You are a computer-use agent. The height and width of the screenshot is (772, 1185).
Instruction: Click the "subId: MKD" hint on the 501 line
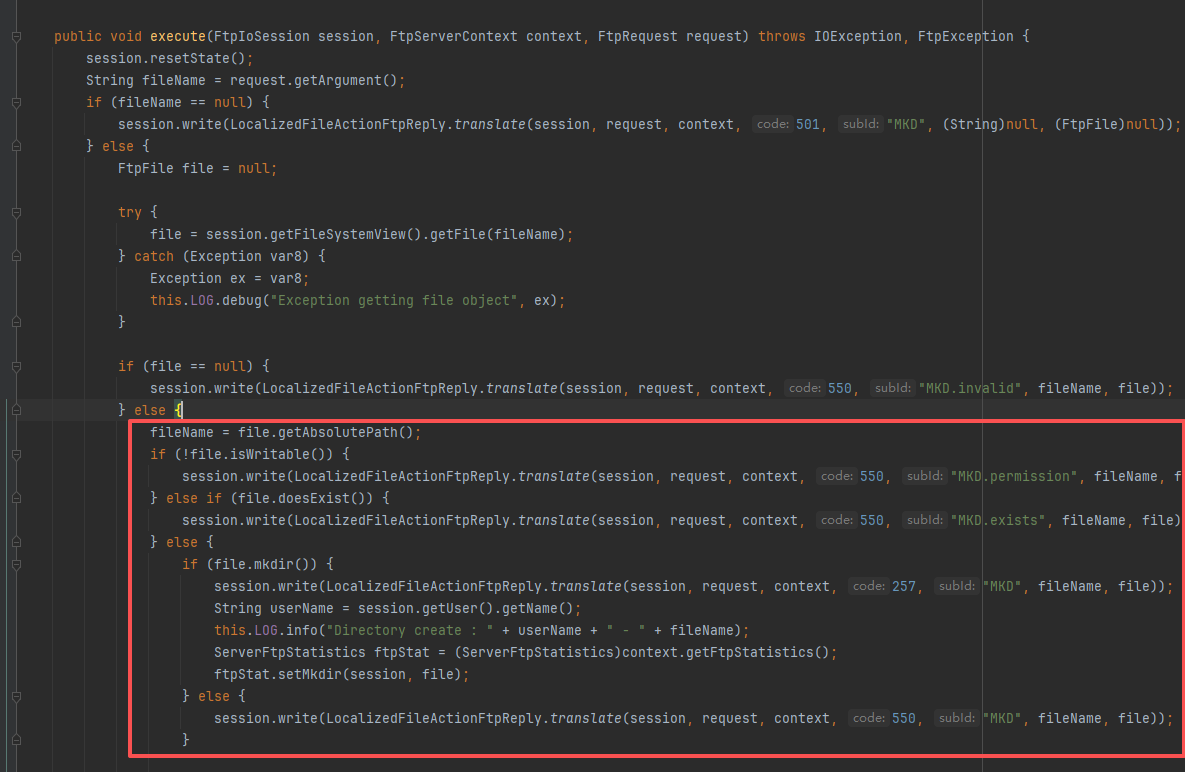coord(884,124)
